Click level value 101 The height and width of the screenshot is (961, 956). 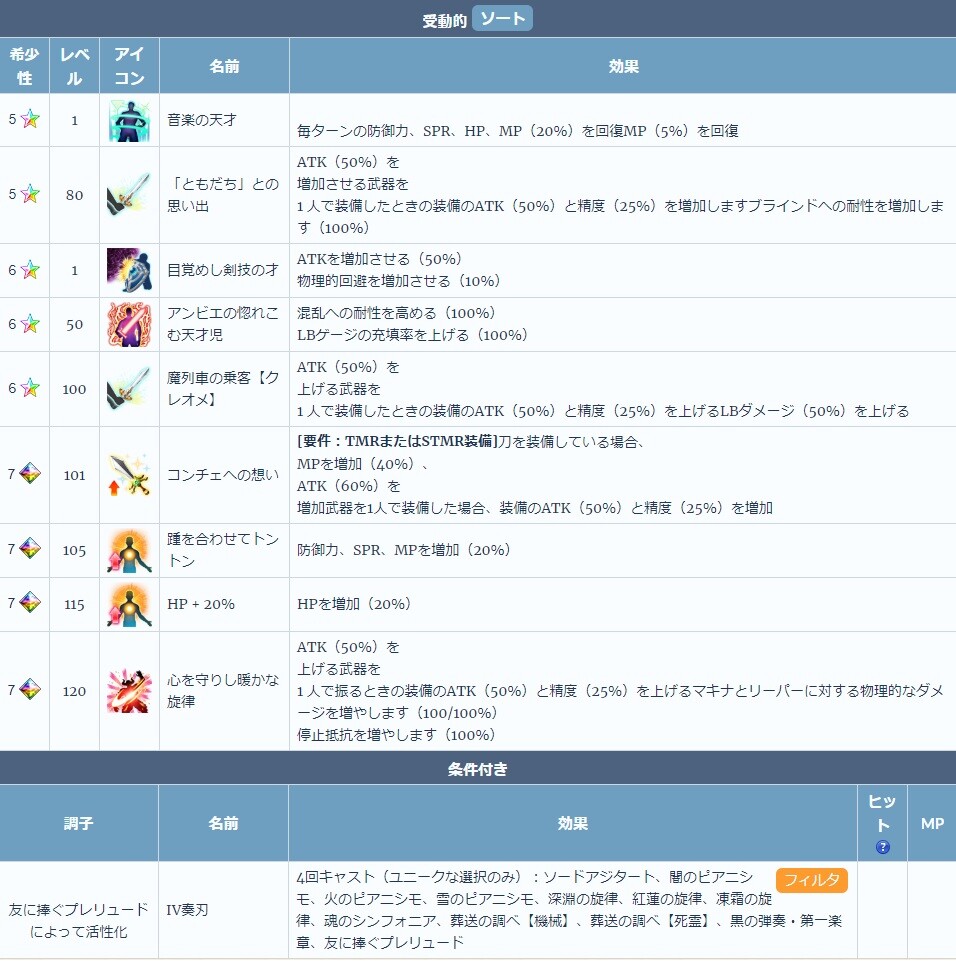(x=74, y=475)
